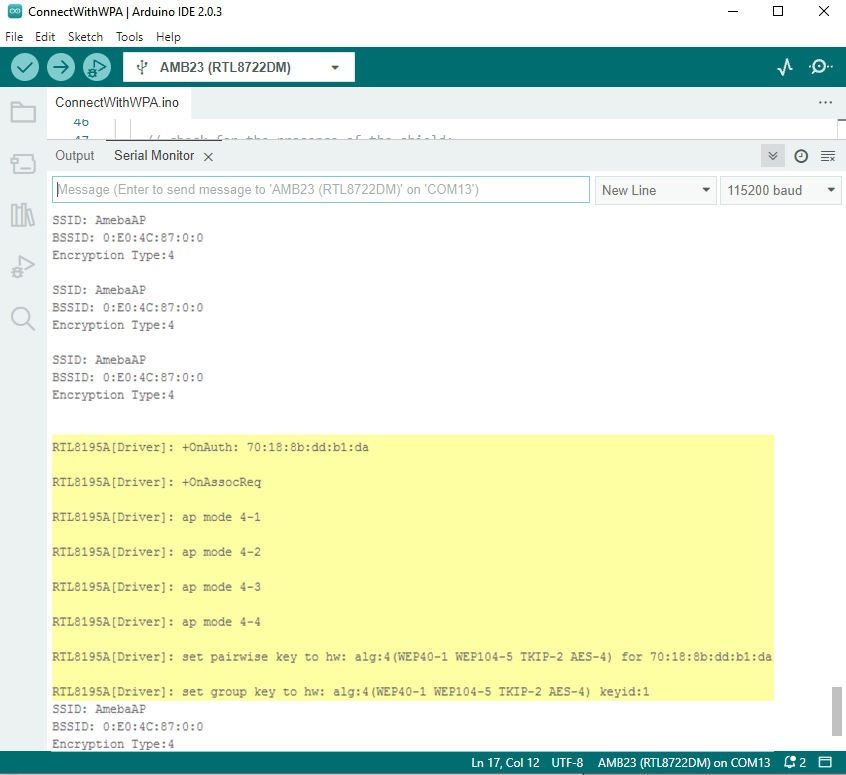Click the Ln 17, Col 12 cursor position

(x=505, y=763)
